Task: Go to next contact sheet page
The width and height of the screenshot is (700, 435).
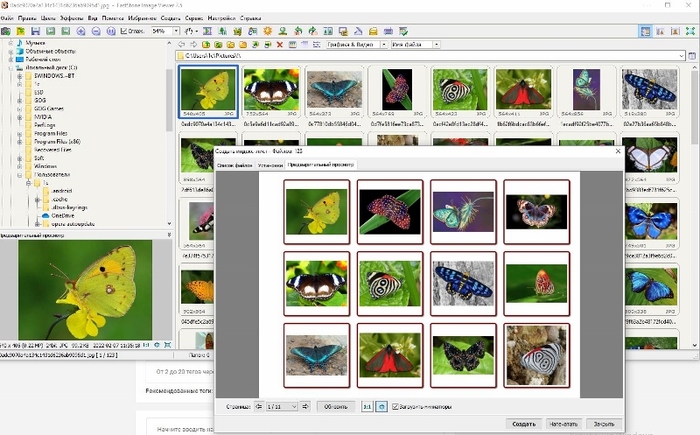Action: tap(304, 407)
